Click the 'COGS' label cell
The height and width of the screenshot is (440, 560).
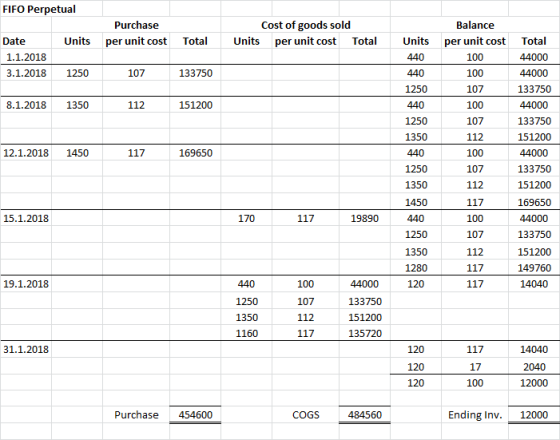coord(306,415)
